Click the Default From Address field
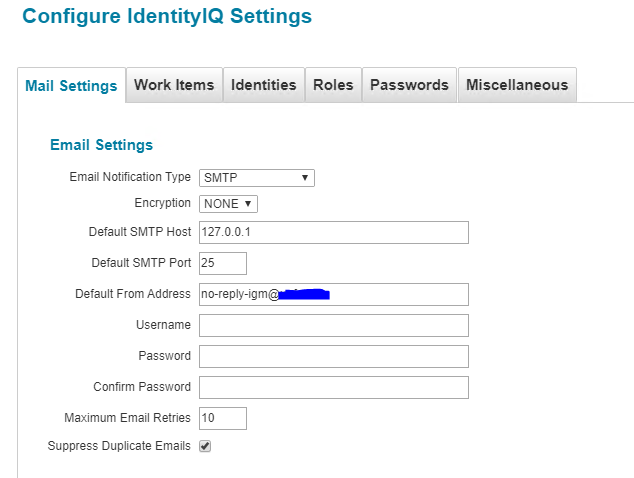Screen dimensions: 634x478 [x=333, y=294]
